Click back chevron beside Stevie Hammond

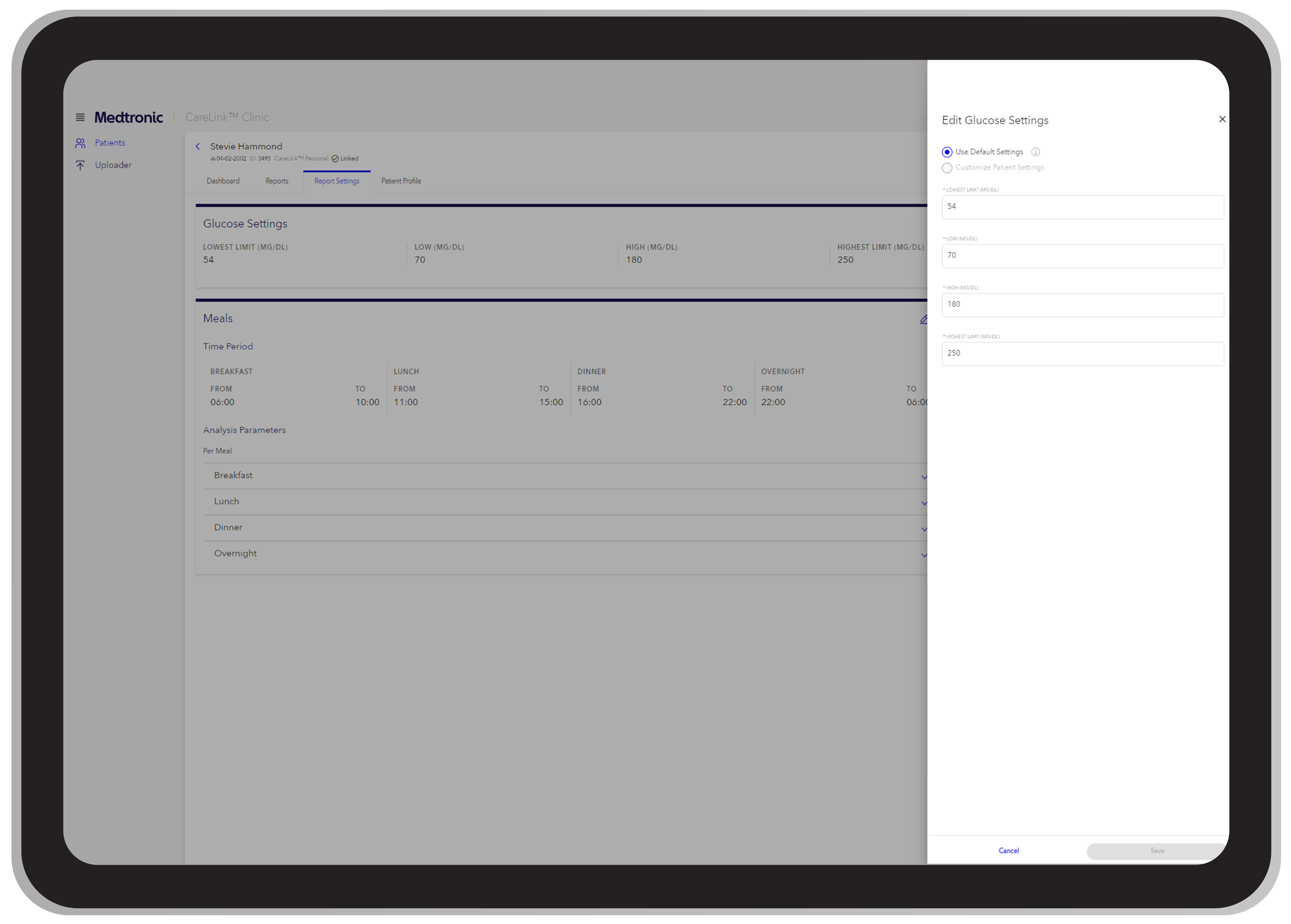pyautogui.click(x=198, y=146)
